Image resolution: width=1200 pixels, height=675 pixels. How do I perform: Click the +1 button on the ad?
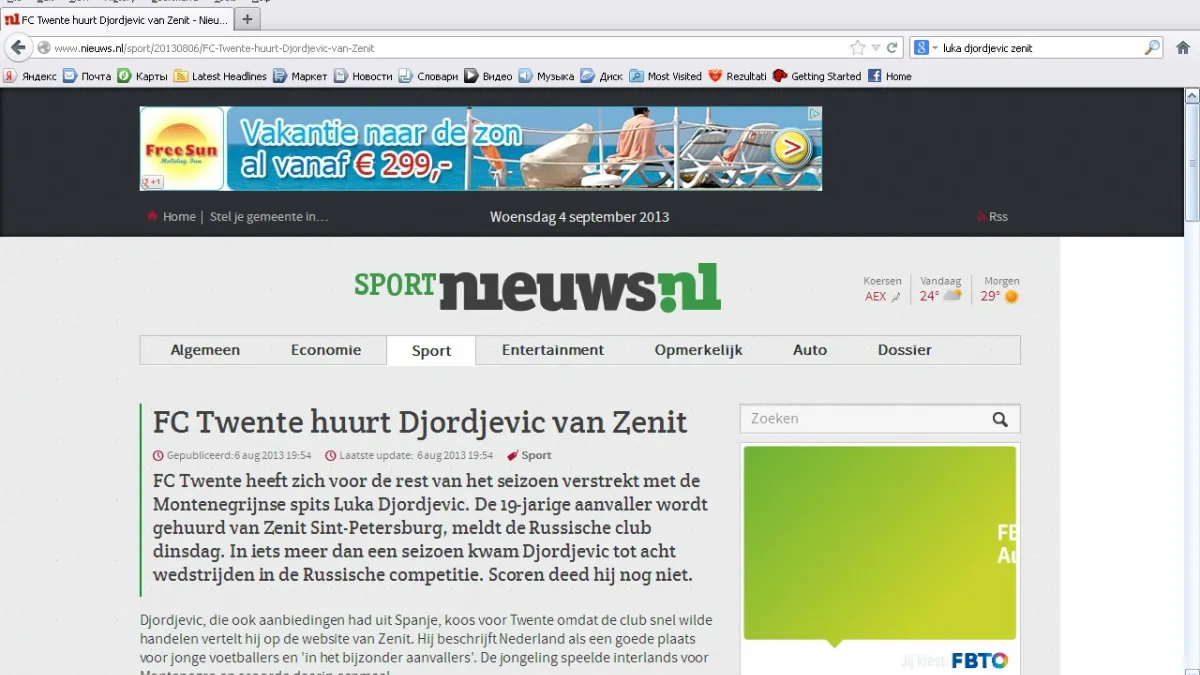(x=152, y=181)
